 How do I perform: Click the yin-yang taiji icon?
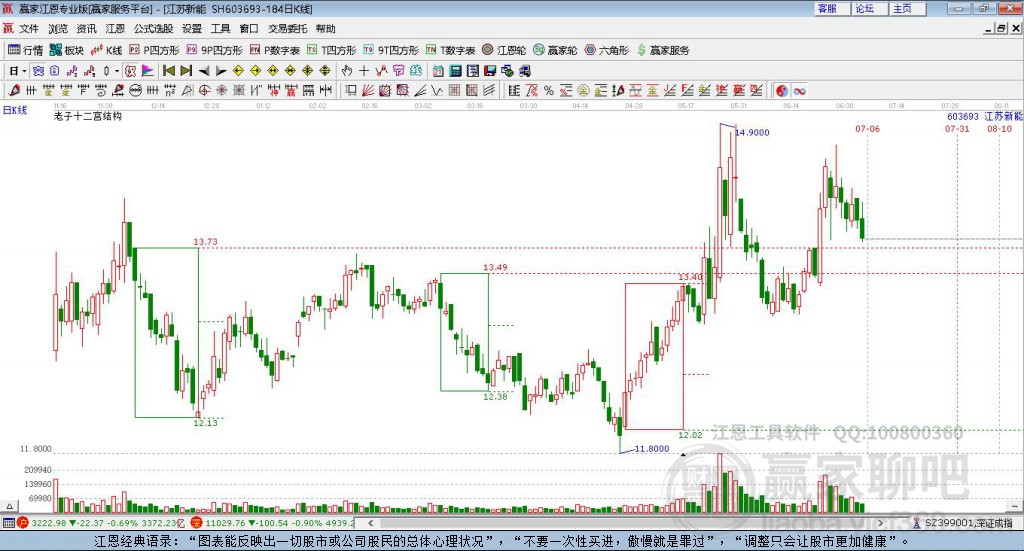[782, 90]
